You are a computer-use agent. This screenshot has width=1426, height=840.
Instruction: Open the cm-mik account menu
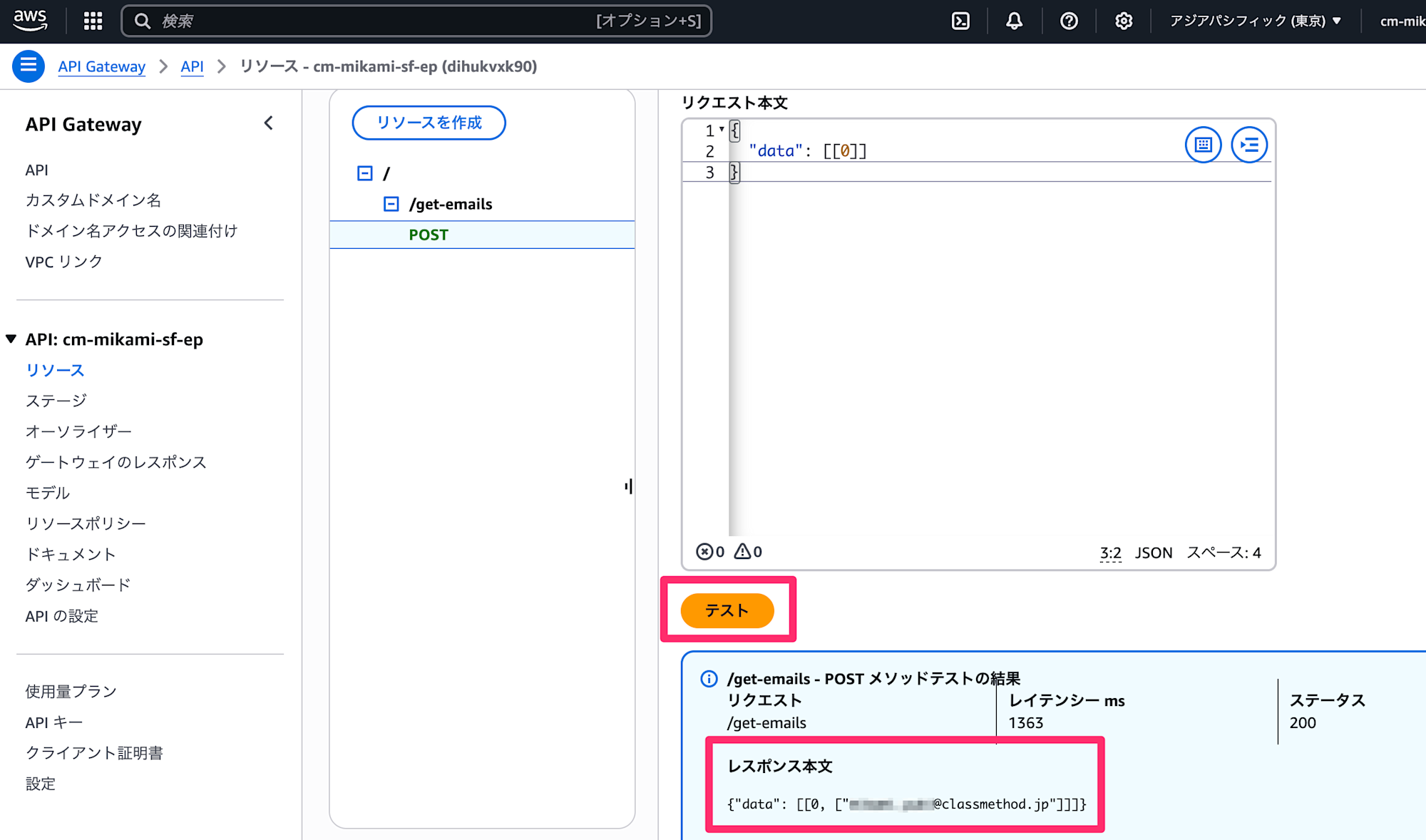pyautogui.click(x=1402, y=21)
